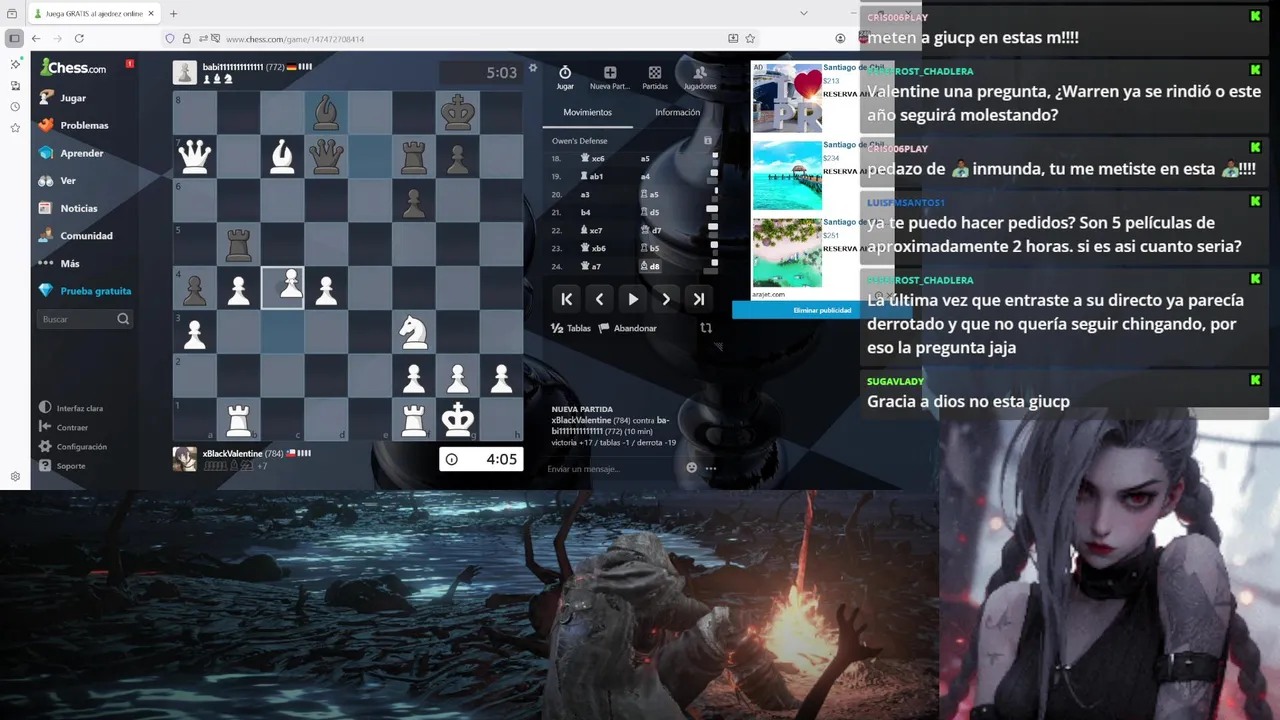Open a new browser tab
1280x720 pixels.
point(173,14)
